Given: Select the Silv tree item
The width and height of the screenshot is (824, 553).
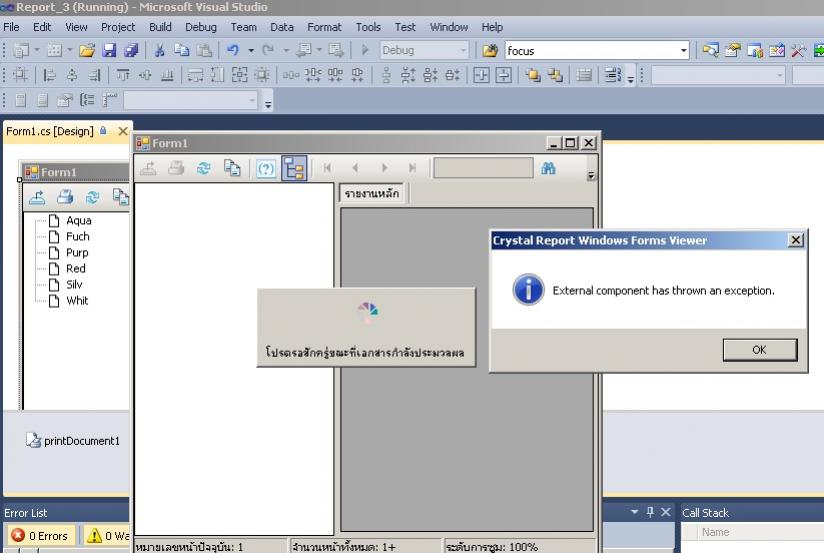Looking at the screenshot, I should click(x=74, y=284).
